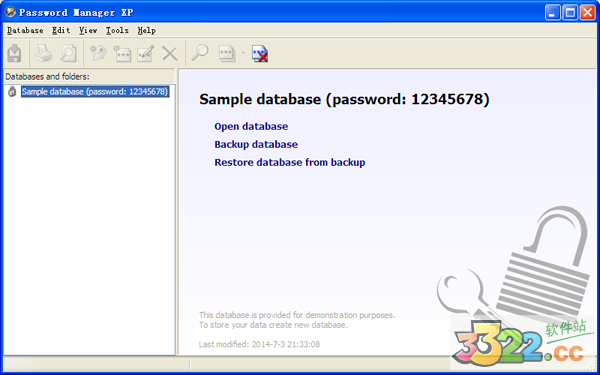
Task: Open the View menu
Action: point(88,30)
